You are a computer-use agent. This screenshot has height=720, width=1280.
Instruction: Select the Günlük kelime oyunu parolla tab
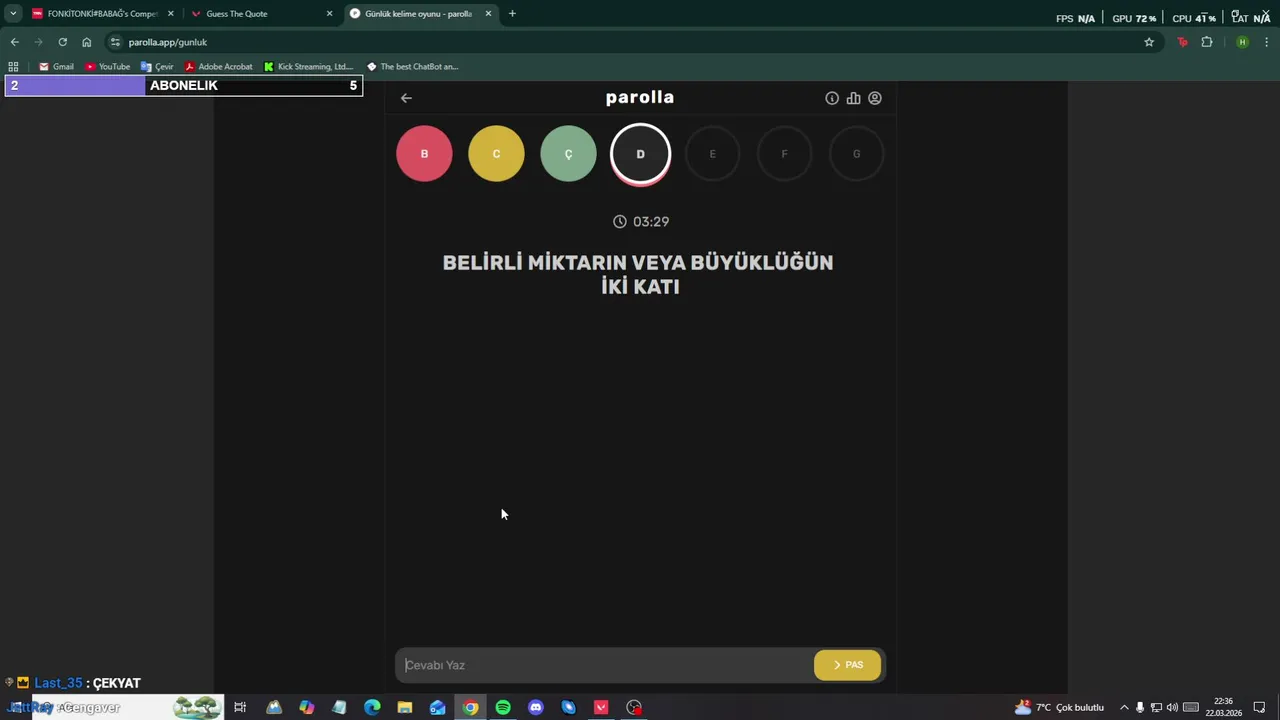pos(418,14)
